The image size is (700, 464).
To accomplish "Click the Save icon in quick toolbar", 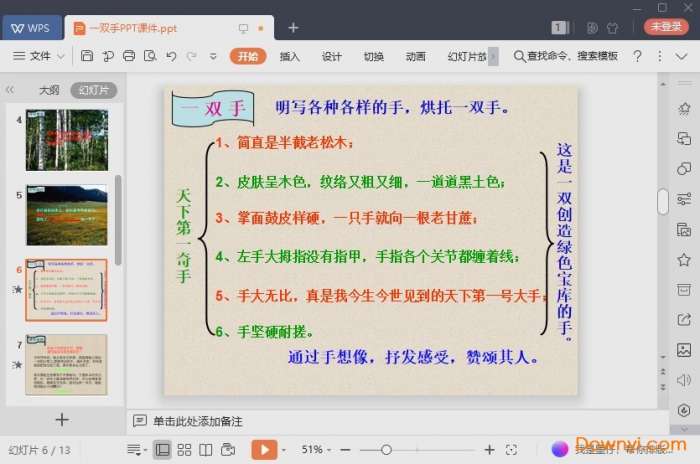I will click(x=88, y=56).
